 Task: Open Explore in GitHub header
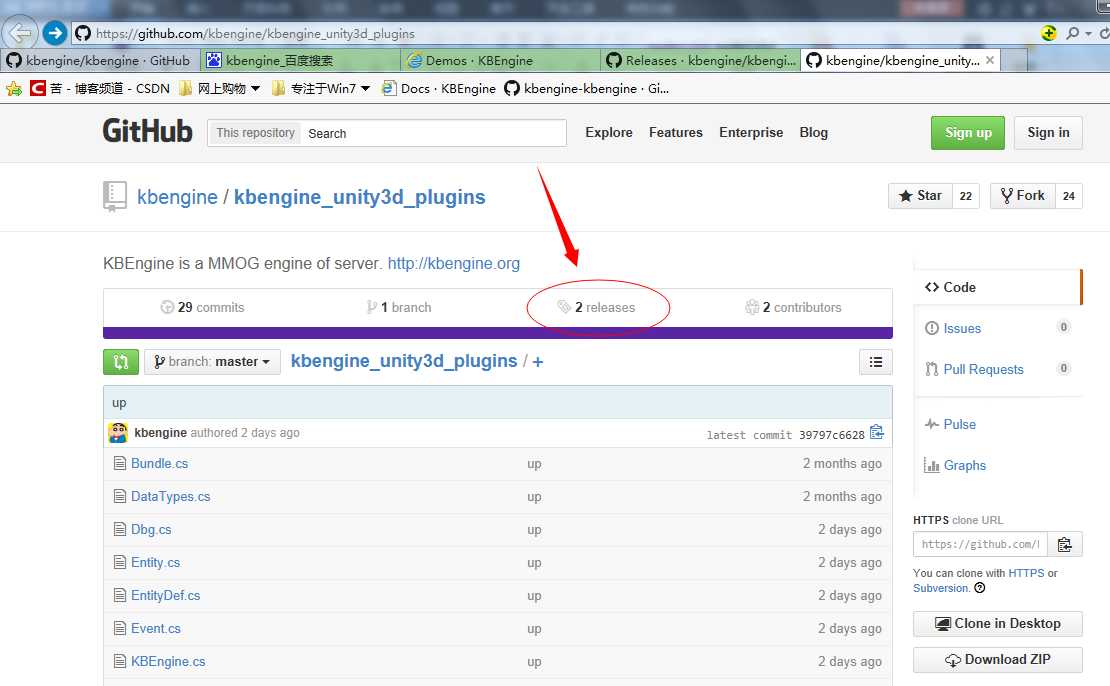click(x=609, y=132)
